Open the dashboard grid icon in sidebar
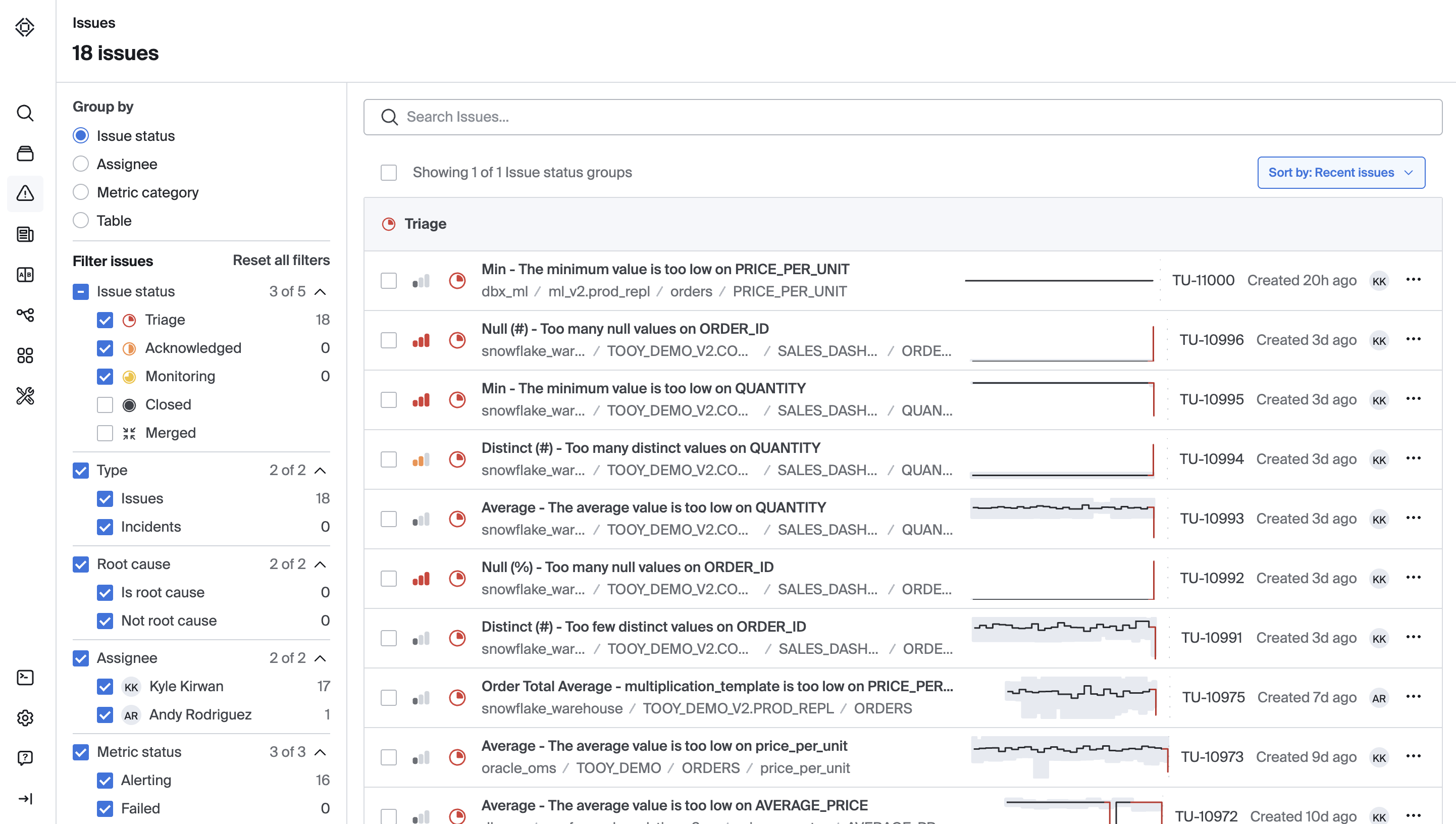 (x=25, y=355)
